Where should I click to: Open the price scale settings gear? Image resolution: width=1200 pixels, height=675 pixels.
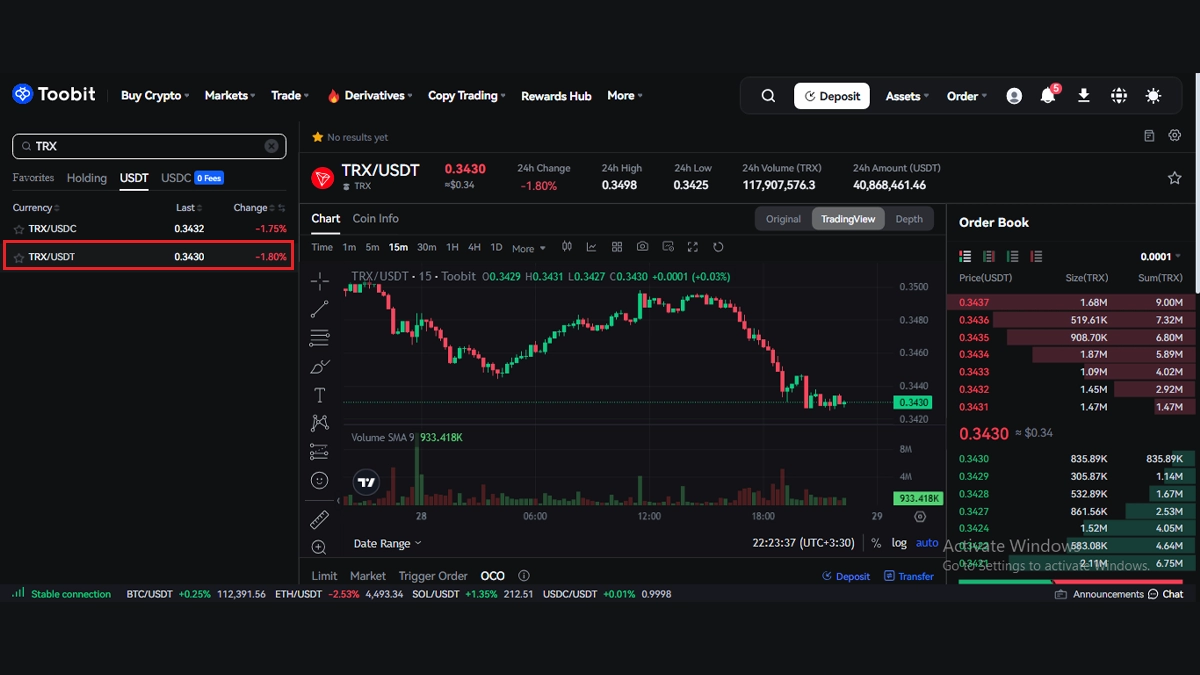click(920, 517)
